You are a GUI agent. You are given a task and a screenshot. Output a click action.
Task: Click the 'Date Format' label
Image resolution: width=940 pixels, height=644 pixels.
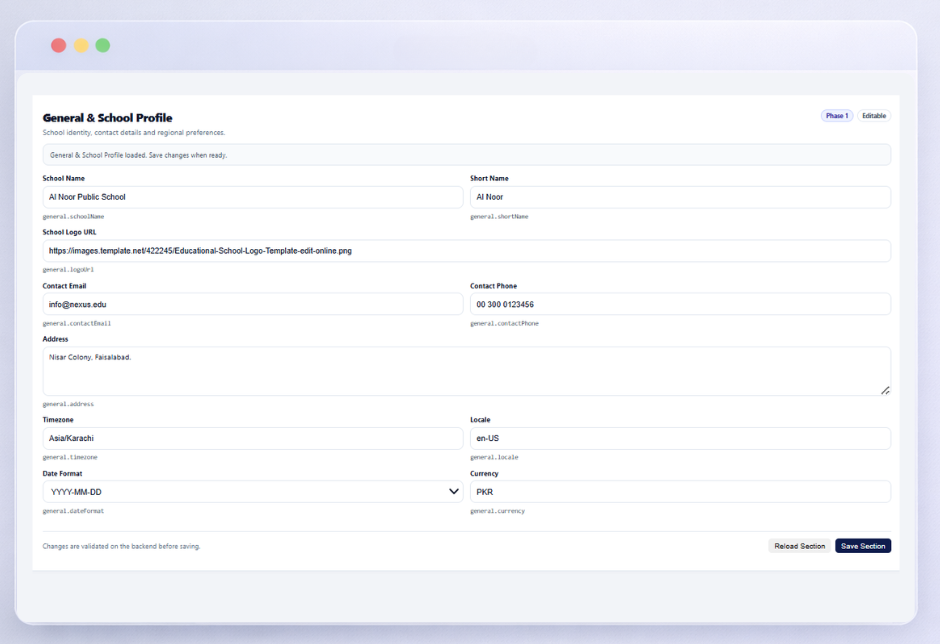point(62,474)
